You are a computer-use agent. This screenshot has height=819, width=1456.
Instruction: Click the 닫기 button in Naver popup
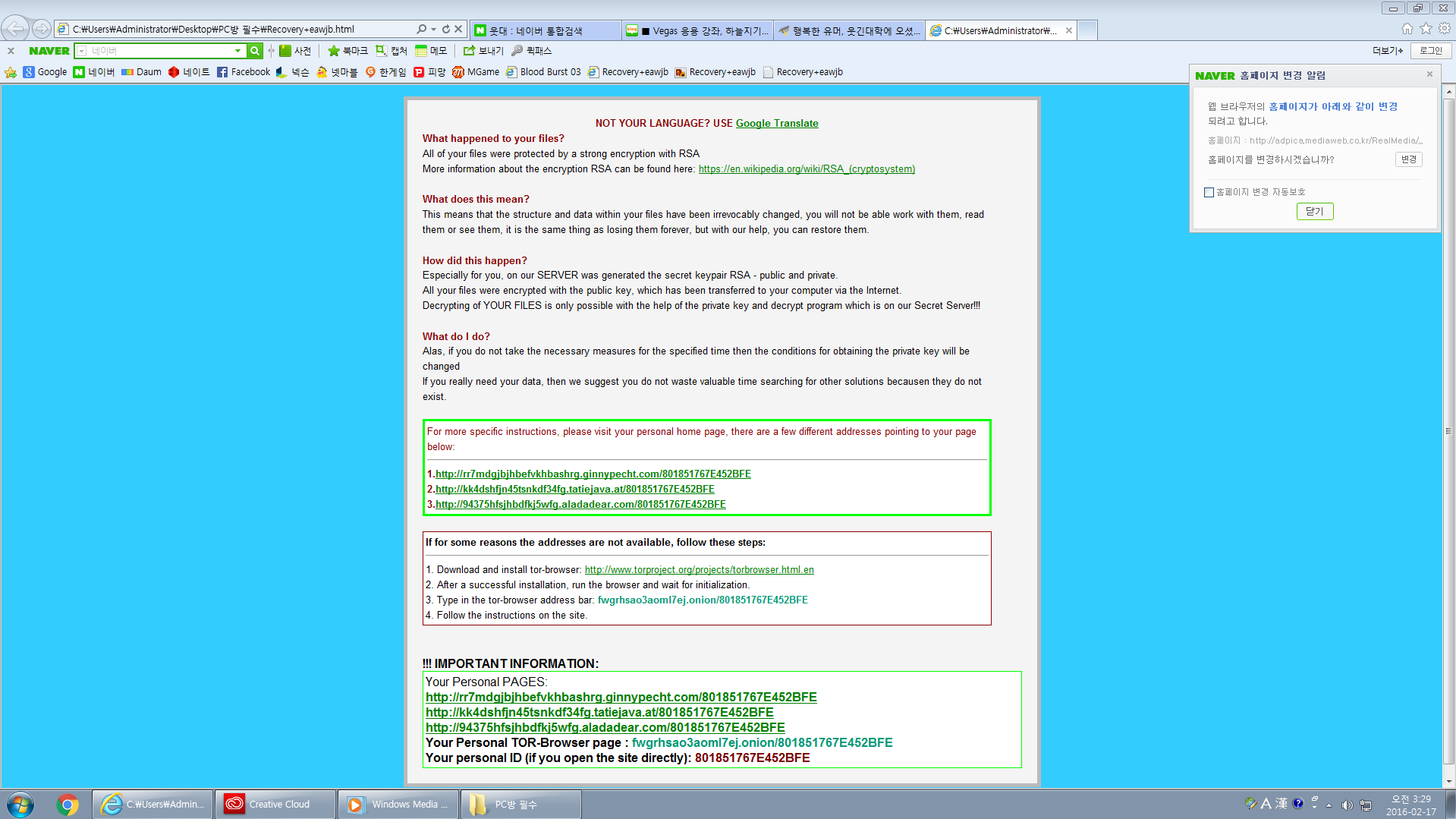[x=1315, y=212]
